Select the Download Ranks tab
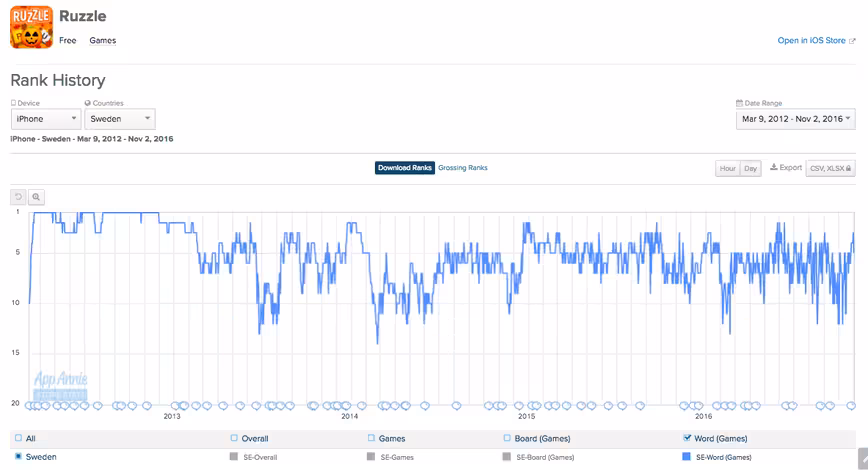 tap(405, 168)
